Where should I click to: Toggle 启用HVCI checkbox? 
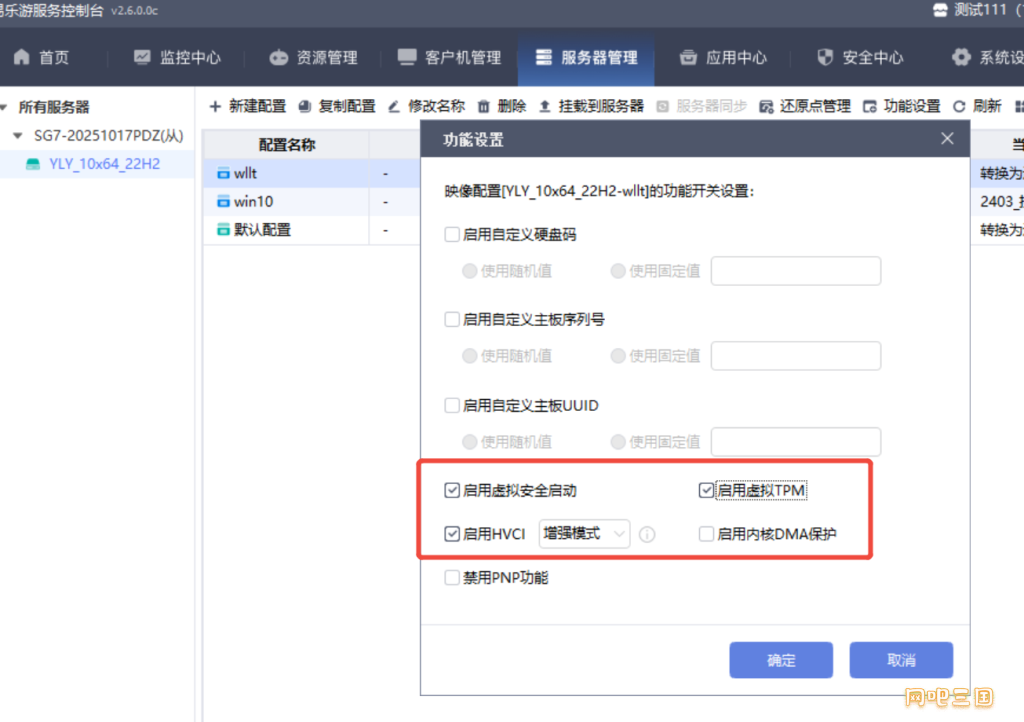click(x=452, y=534)
